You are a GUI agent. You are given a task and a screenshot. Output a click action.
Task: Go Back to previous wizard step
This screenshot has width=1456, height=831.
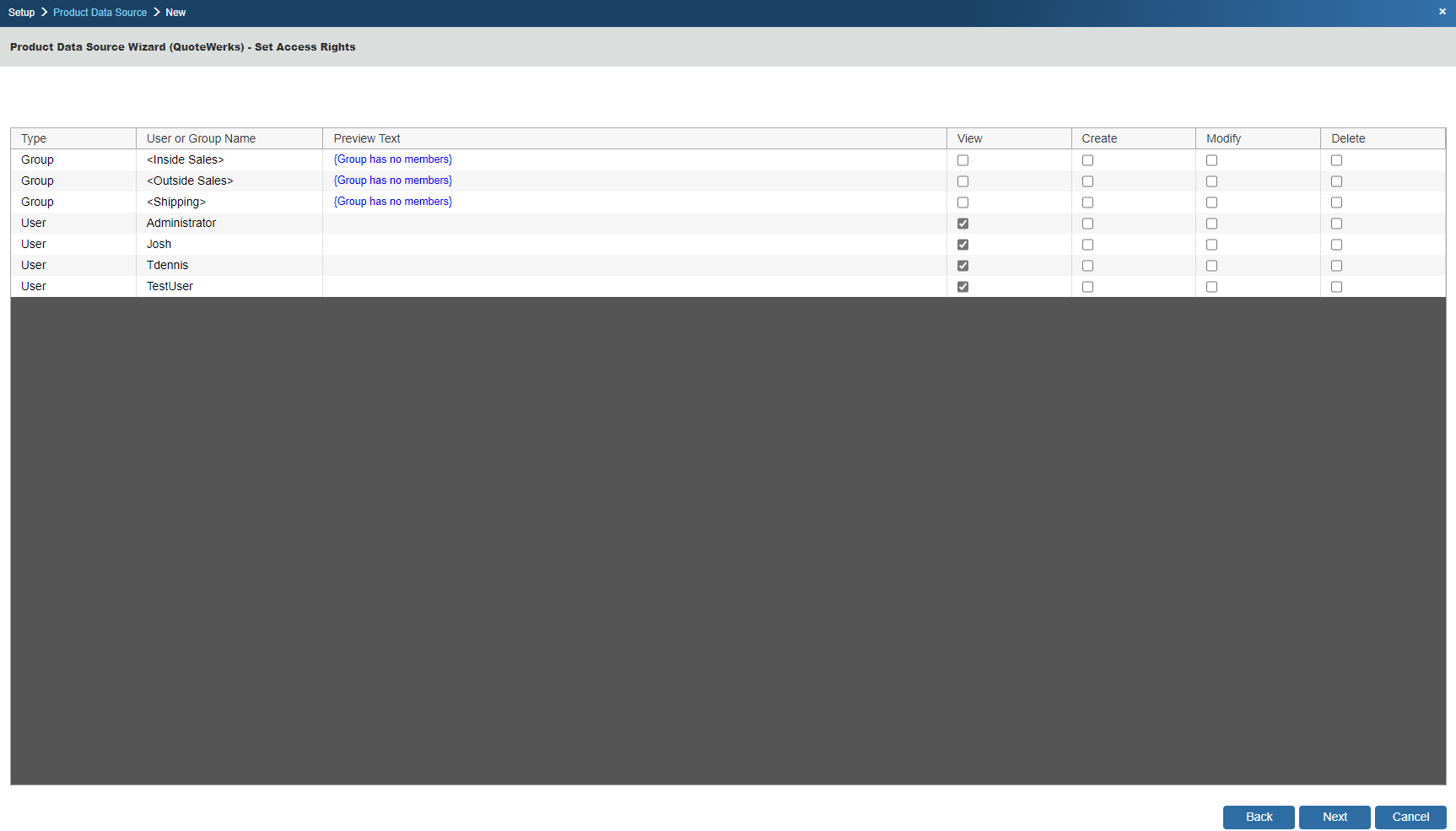click(1259, 817)
